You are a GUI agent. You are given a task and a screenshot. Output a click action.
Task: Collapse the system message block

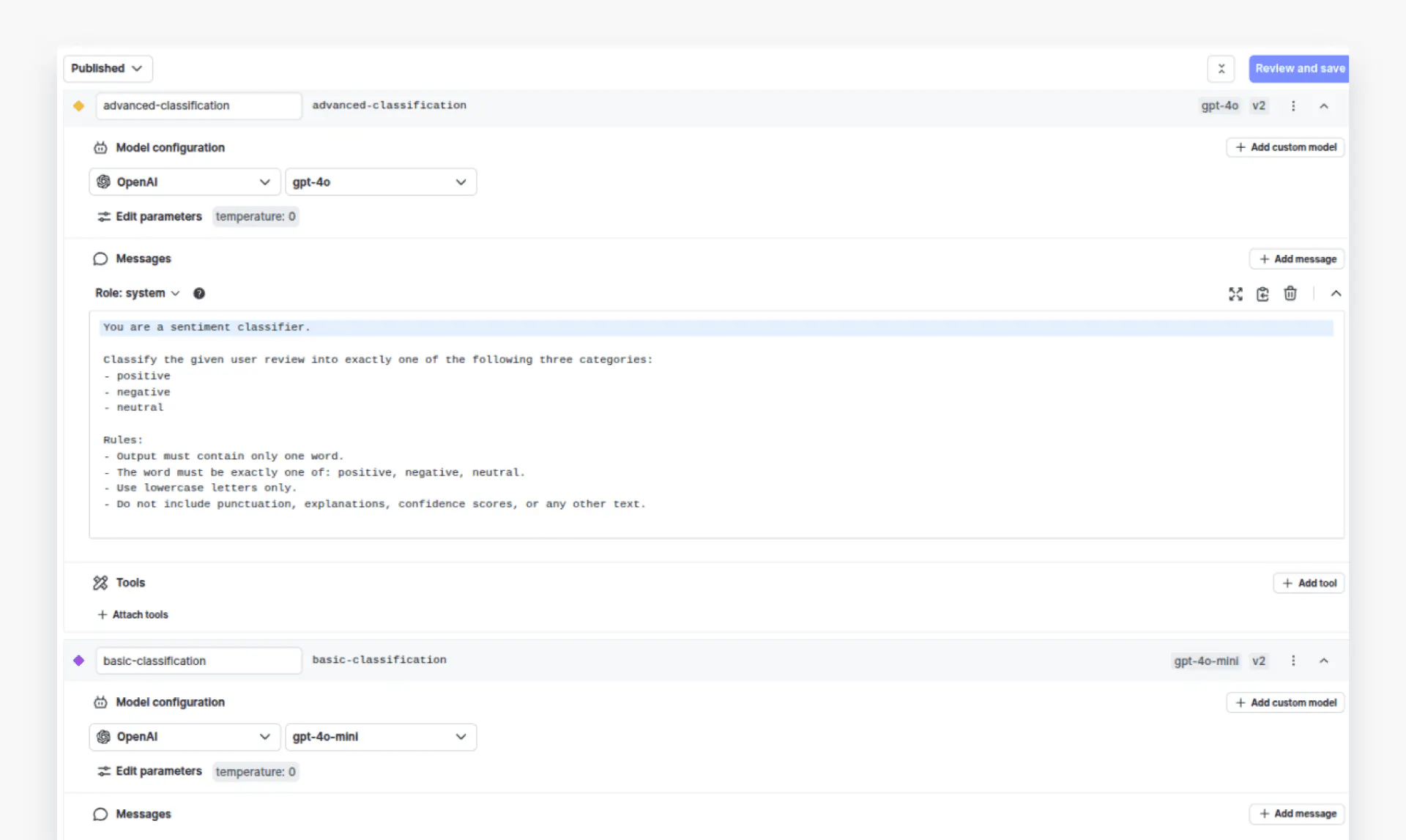1336,294
